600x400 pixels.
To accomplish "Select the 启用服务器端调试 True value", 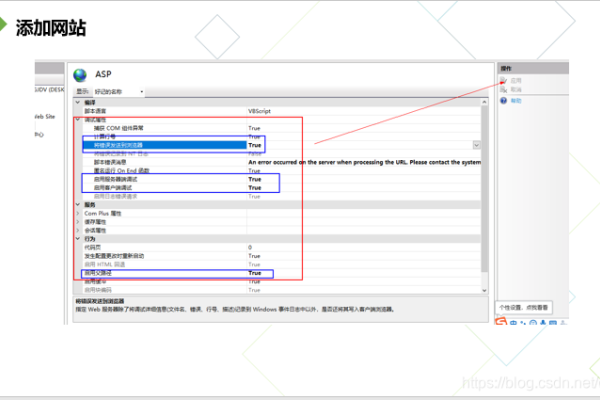I will (x=254, y=179).
